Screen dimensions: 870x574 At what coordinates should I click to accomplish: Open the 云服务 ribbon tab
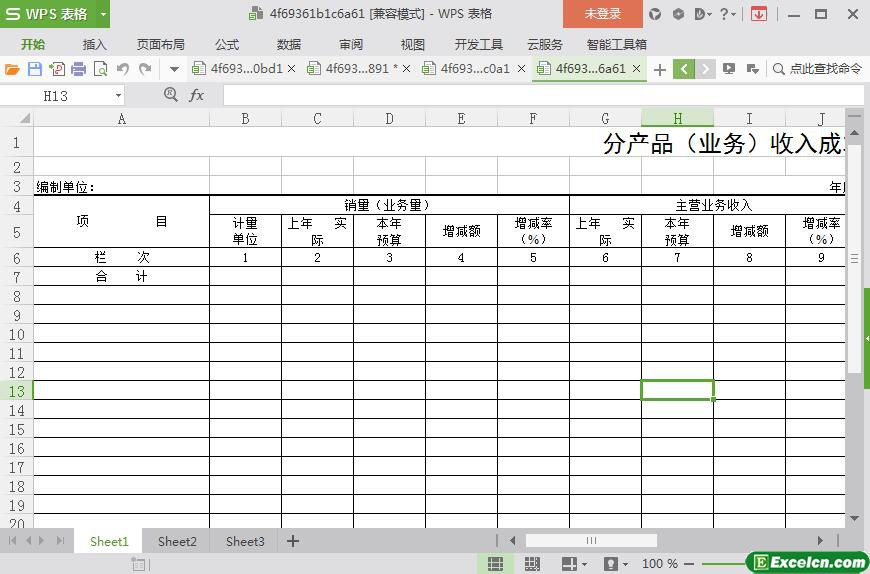pos(544,44)
